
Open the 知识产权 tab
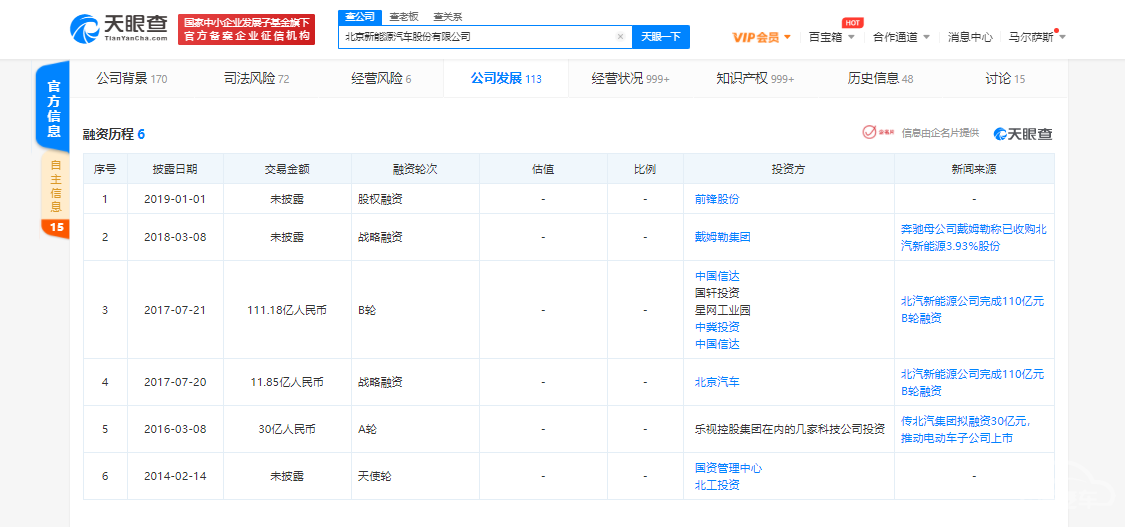(x=755, y=79)
